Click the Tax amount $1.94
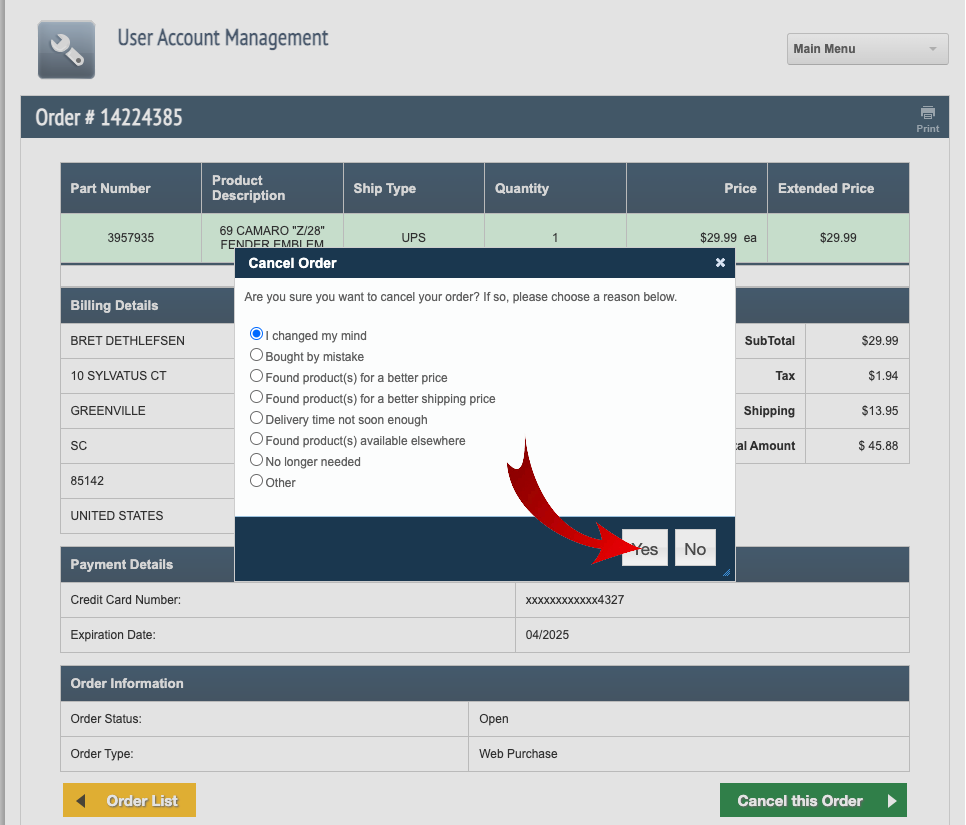Viewport: 966px width, 825px height. pos(883,376)
